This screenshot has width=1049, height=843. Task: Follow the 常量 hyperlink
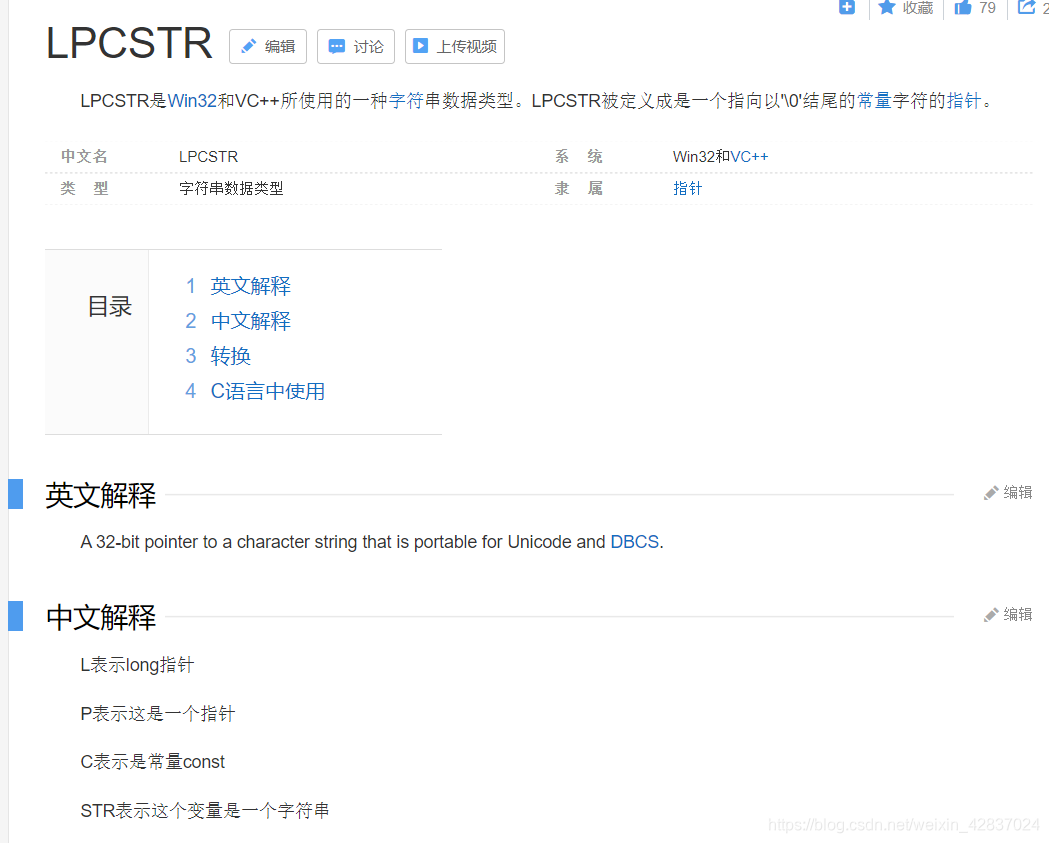click(874, 100)
